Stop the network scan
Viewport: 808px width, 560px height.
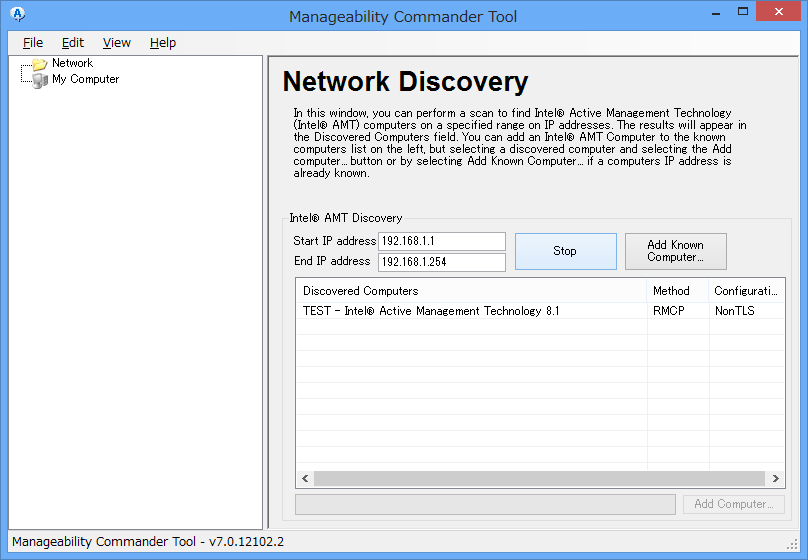[x=565, y=251]
